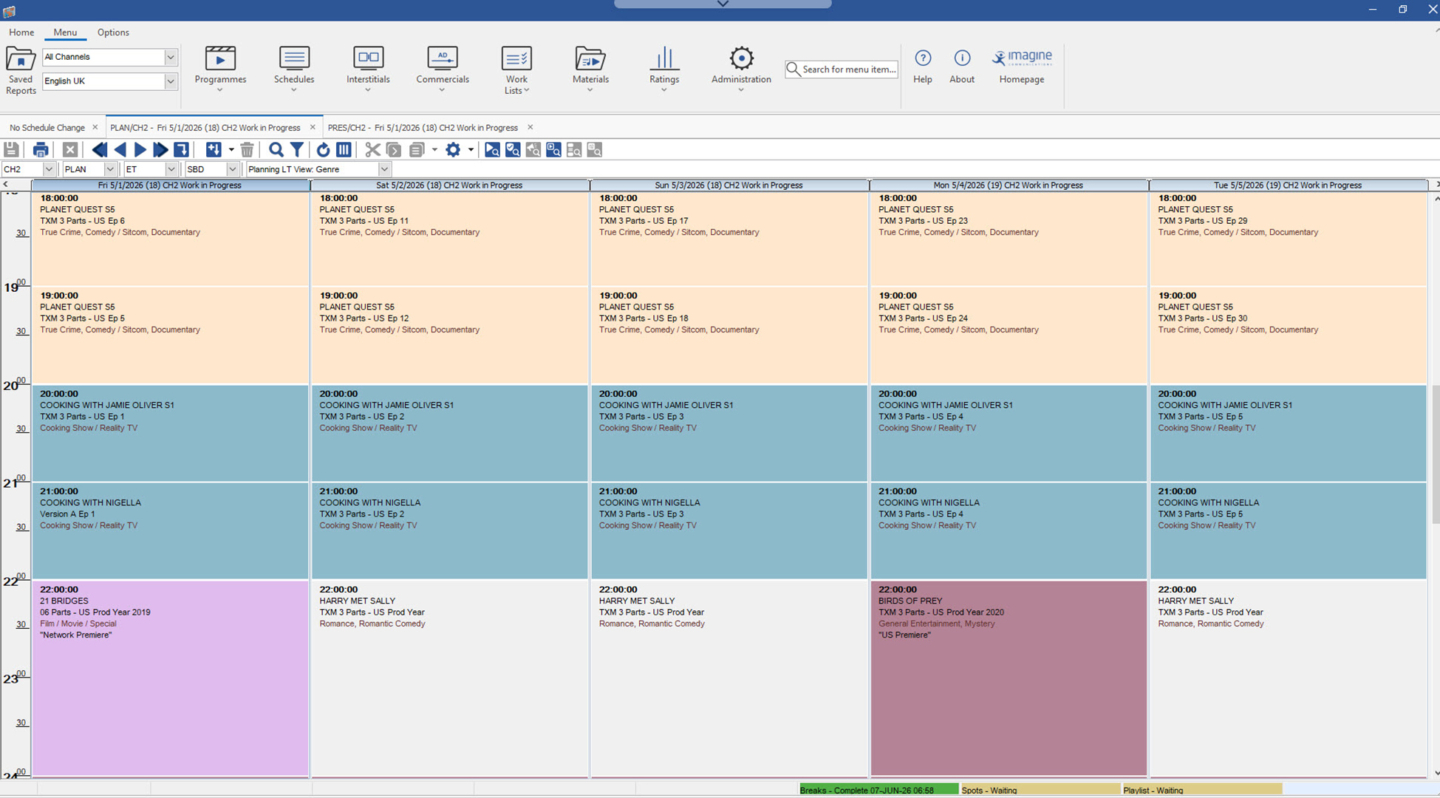The height and width of the screenshot is (798, 1440).
Task: Search the schedule with magnifier icon
Action: tap(276, 150)
